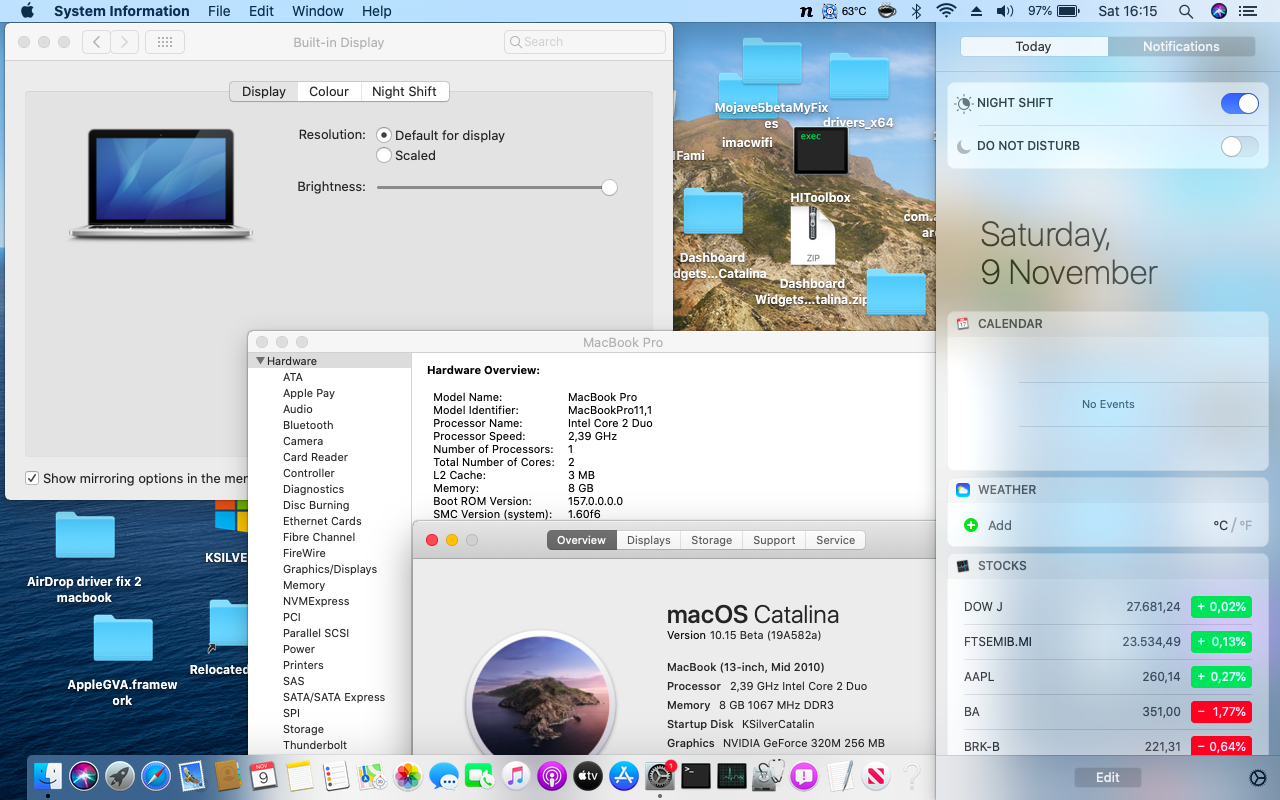Image resolution: width=1280 pixels, height=800 pixels.
Task: Open Notification Centre settings gear
Action: [1258, 778]
